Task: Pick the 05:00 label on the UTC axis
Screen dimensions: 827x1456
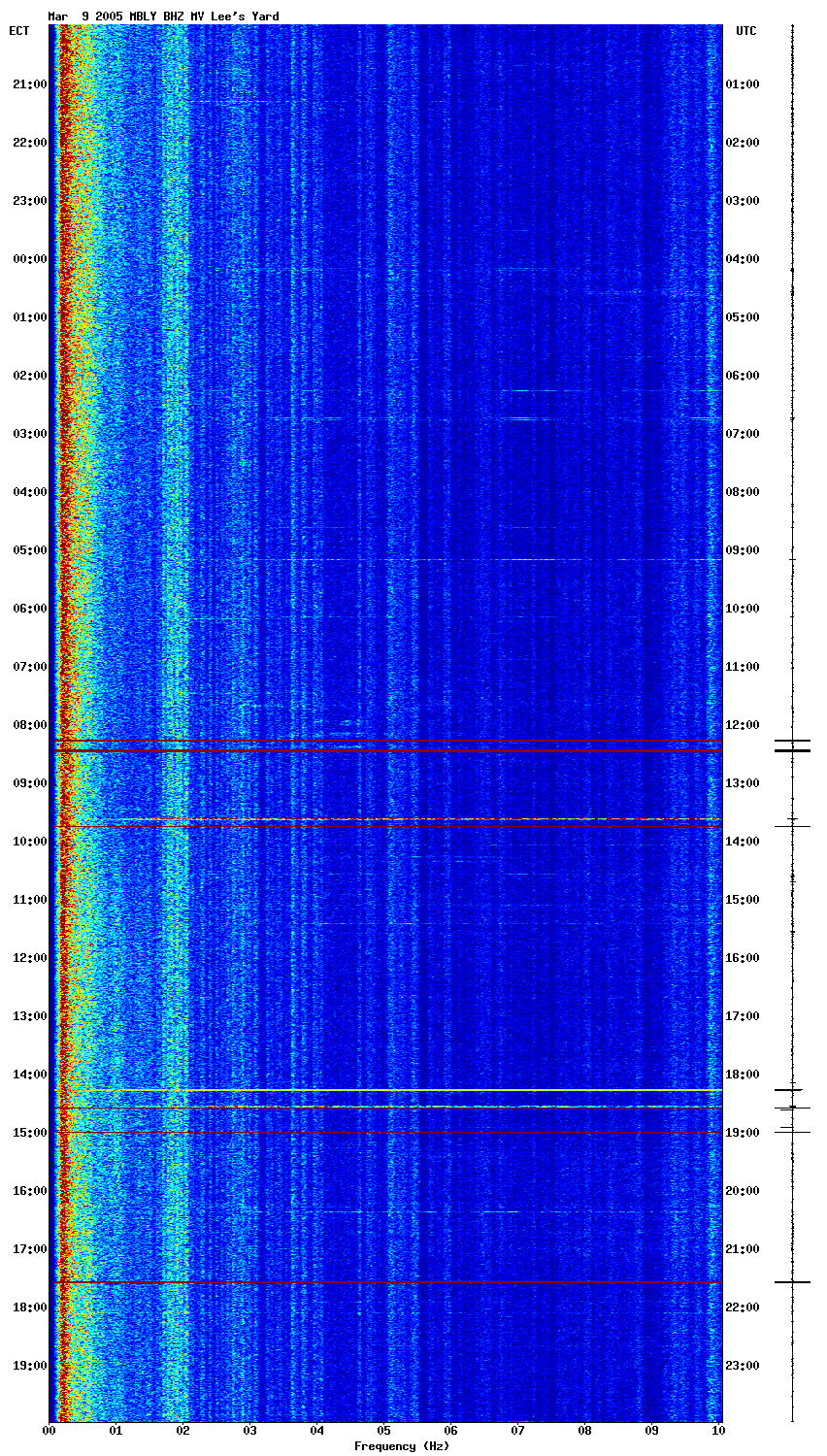Action: coord(743,317)
